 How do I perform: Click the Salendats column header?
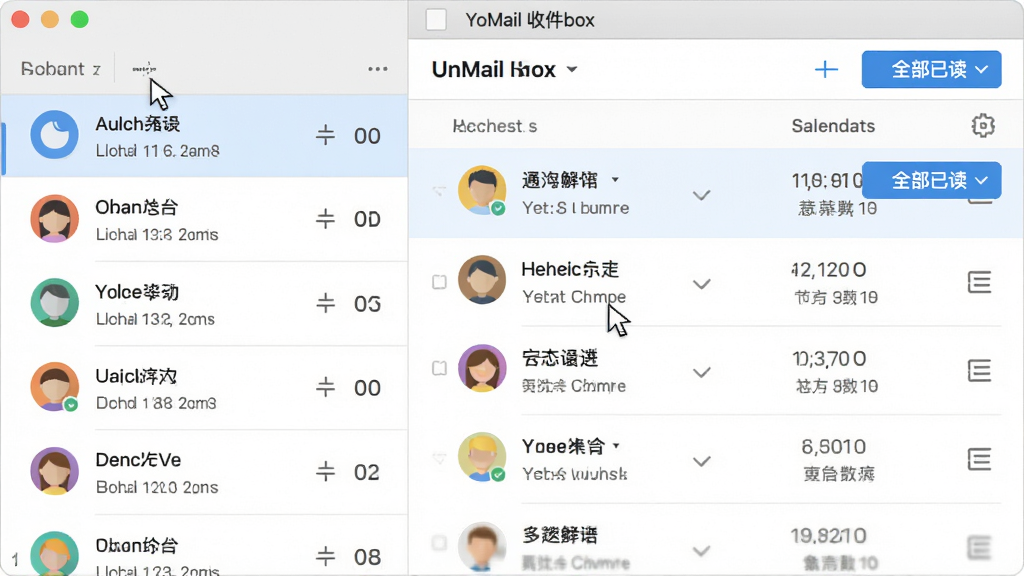click(x=833, y=126)
